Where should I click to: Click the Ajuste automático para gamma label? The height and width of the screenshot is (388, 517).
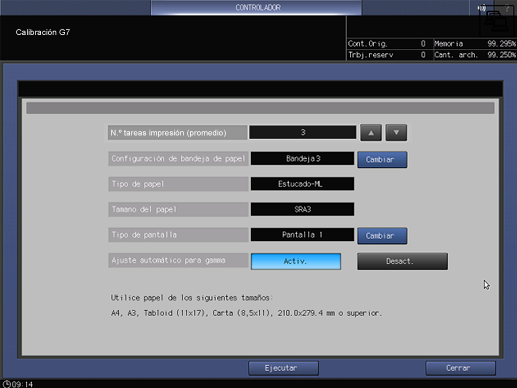coord(178,260)
